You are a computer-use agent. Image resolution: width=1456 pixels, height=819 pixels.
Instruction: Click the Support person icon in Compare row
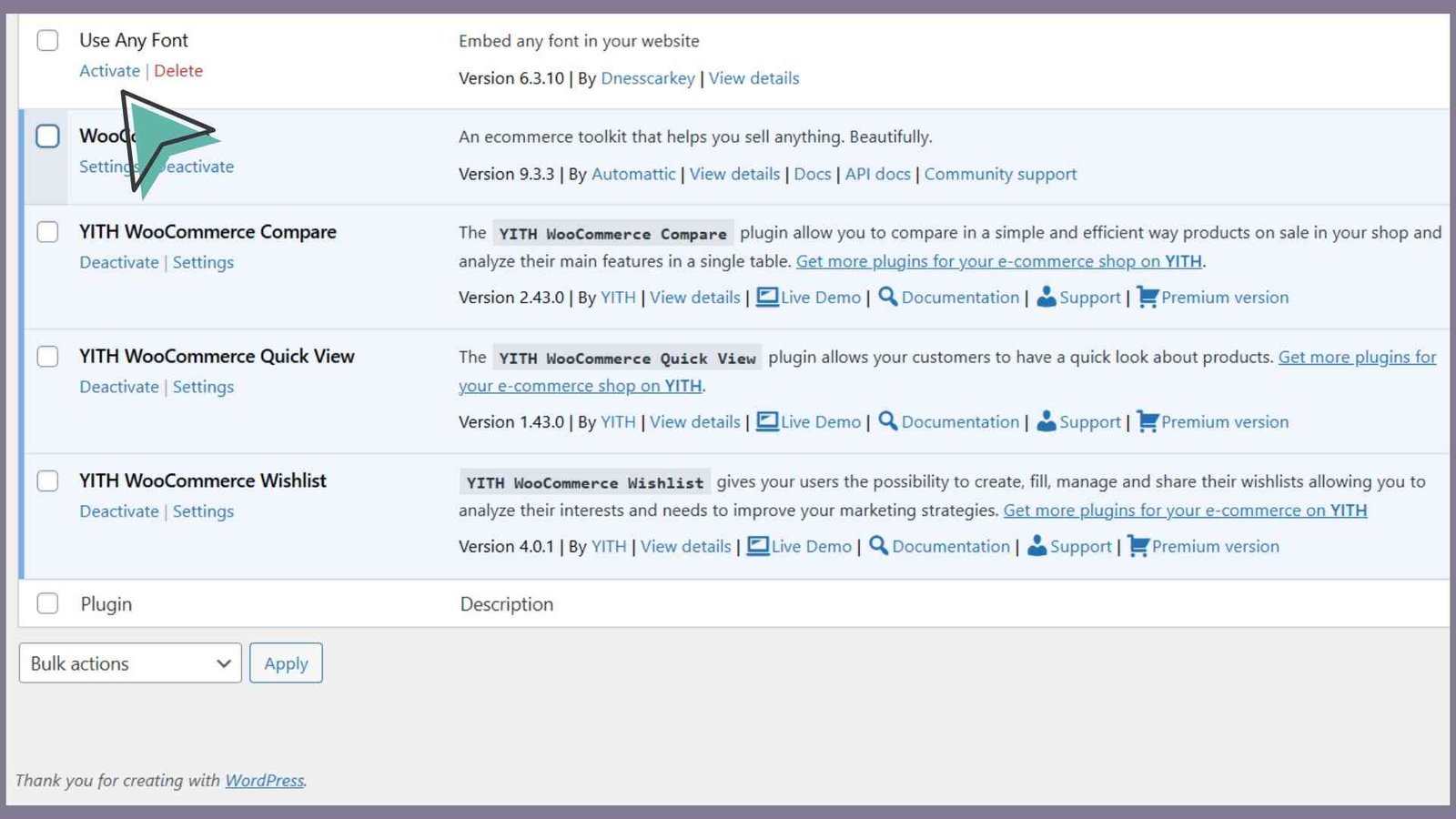1046,297
